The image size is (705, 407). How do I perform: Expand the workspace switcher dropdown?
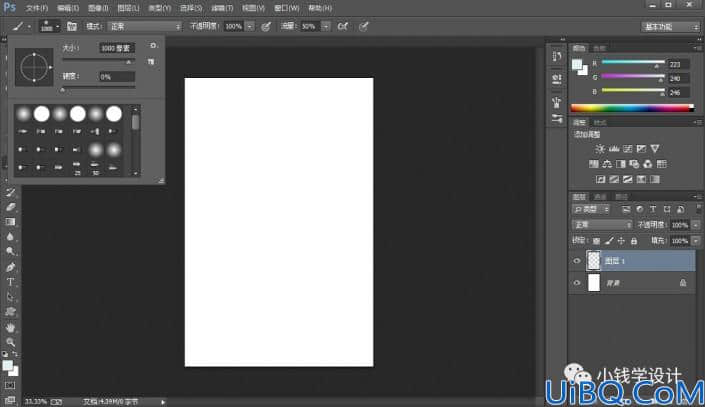(x=670, y=27)
